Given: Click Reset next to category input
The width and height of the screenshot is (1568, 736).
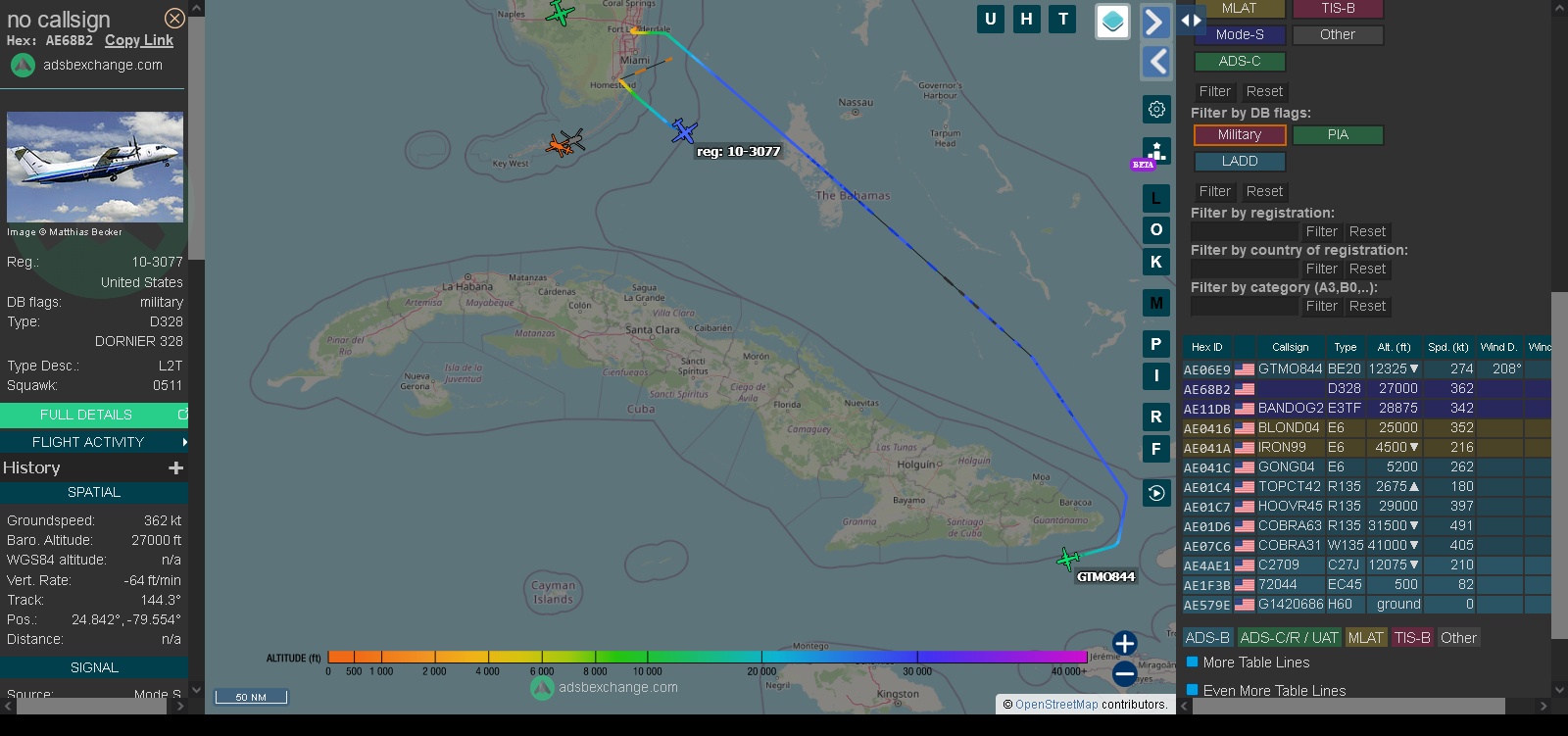Looking at the screenshot, I should 1367,306.
